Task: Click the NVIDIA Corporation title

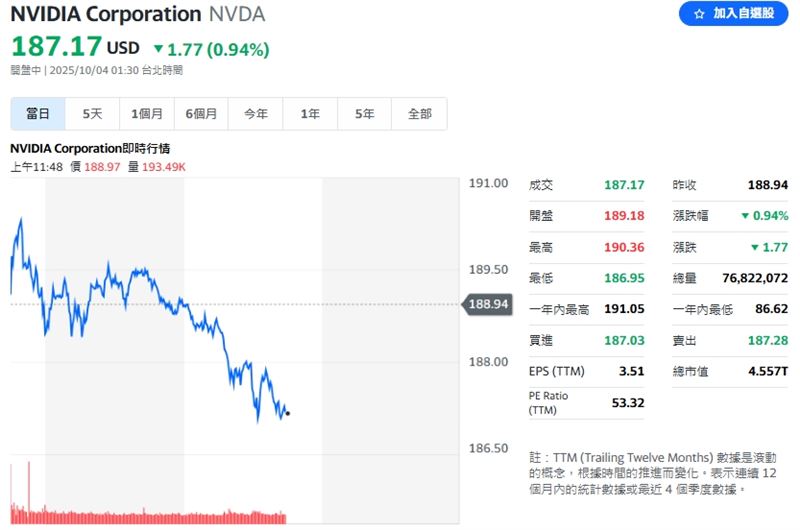Action: 106,14
